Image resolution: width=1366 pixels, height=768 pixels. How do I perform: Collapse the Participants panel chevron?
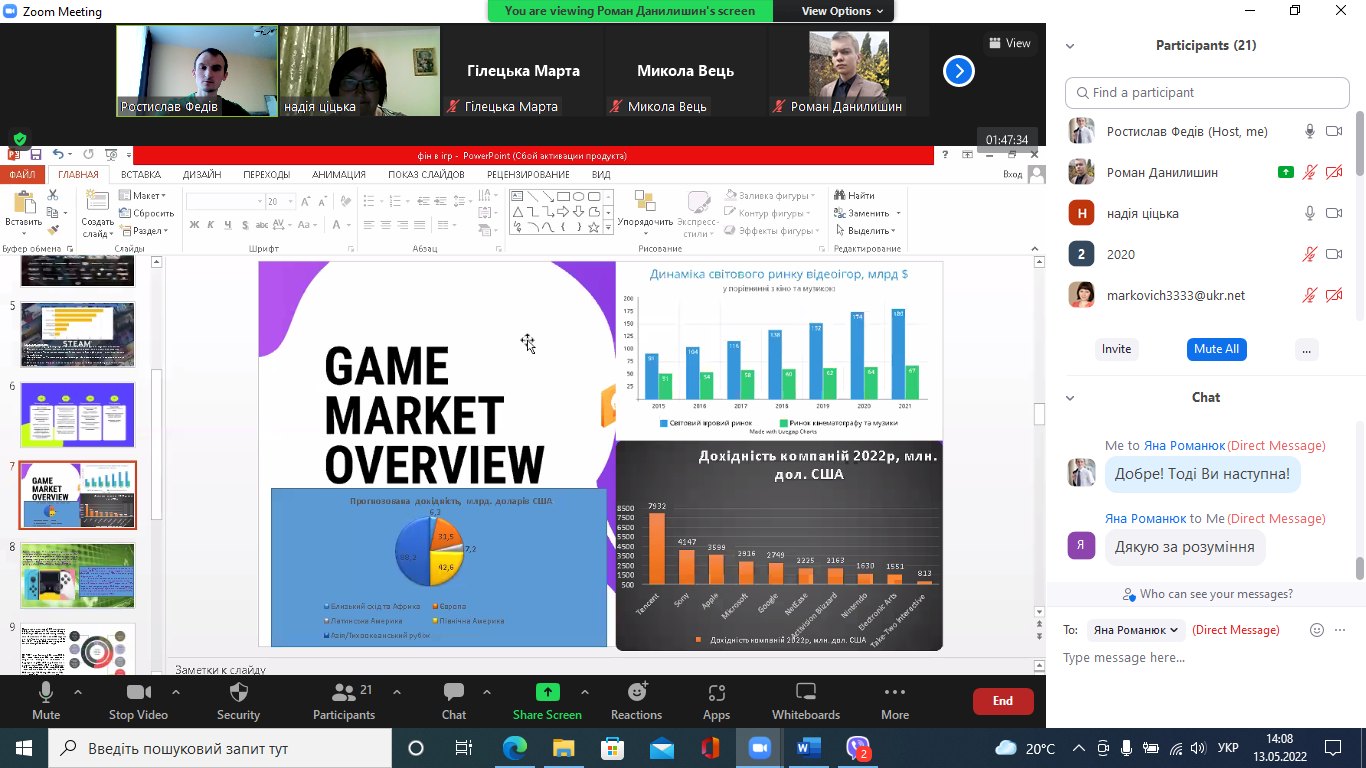tap(1070, 46)
